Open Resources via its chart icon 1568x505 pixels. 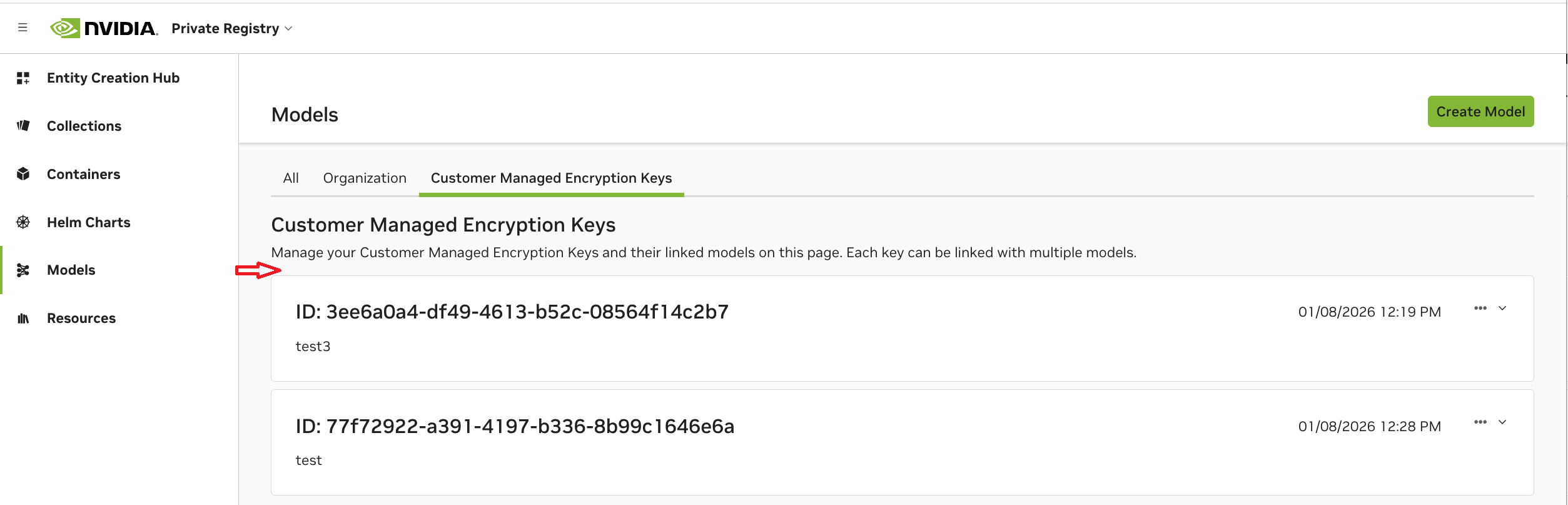(x=23, y=318)
